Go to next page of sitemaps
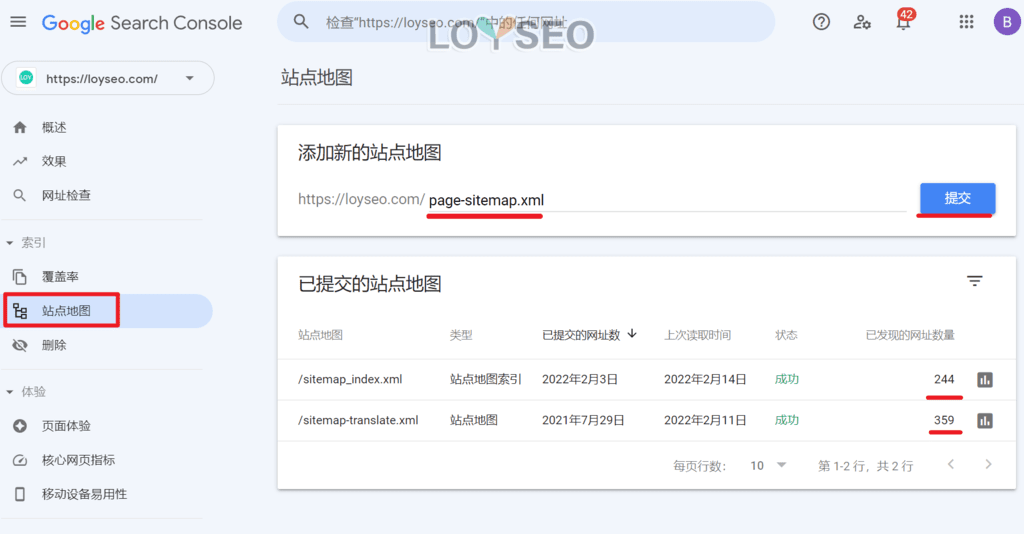1024x534 pixels. (x=988, y=464)
